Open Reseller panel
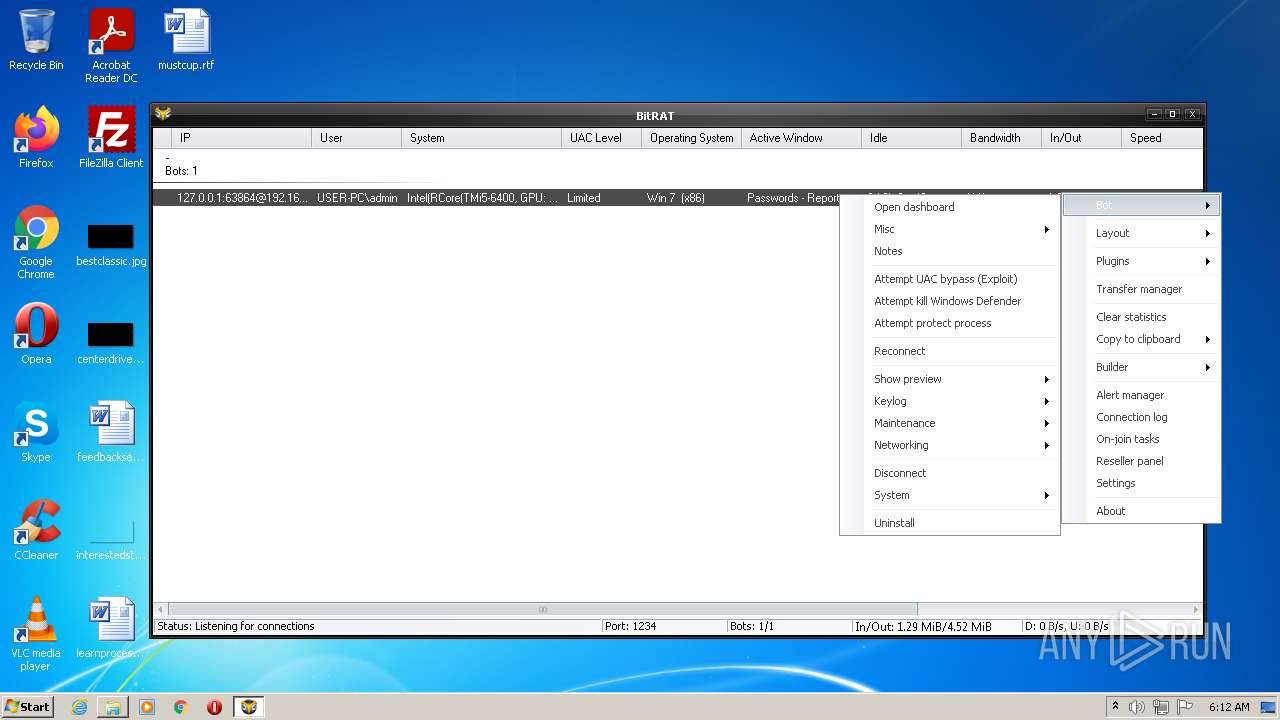 coord(1141,461)
